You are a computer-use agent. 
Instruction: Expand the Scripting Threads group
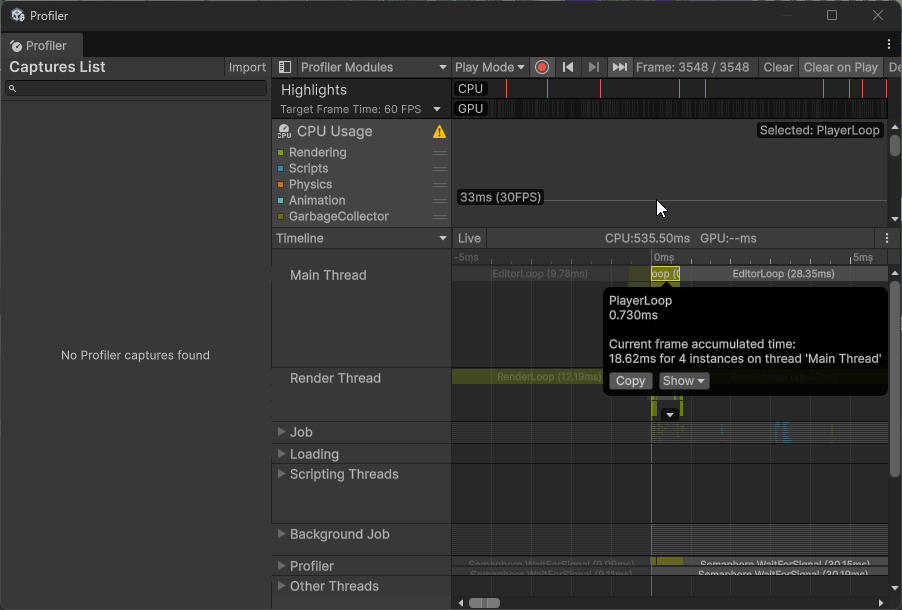[x=281, y=474]
